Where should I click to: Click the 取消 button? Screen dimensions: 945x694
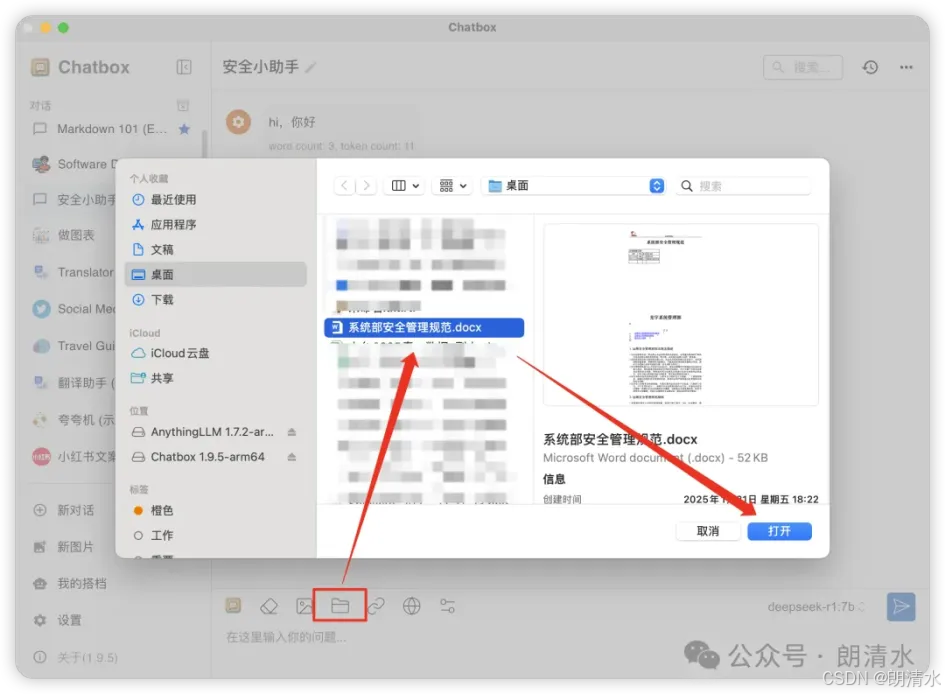pos(708,531)
